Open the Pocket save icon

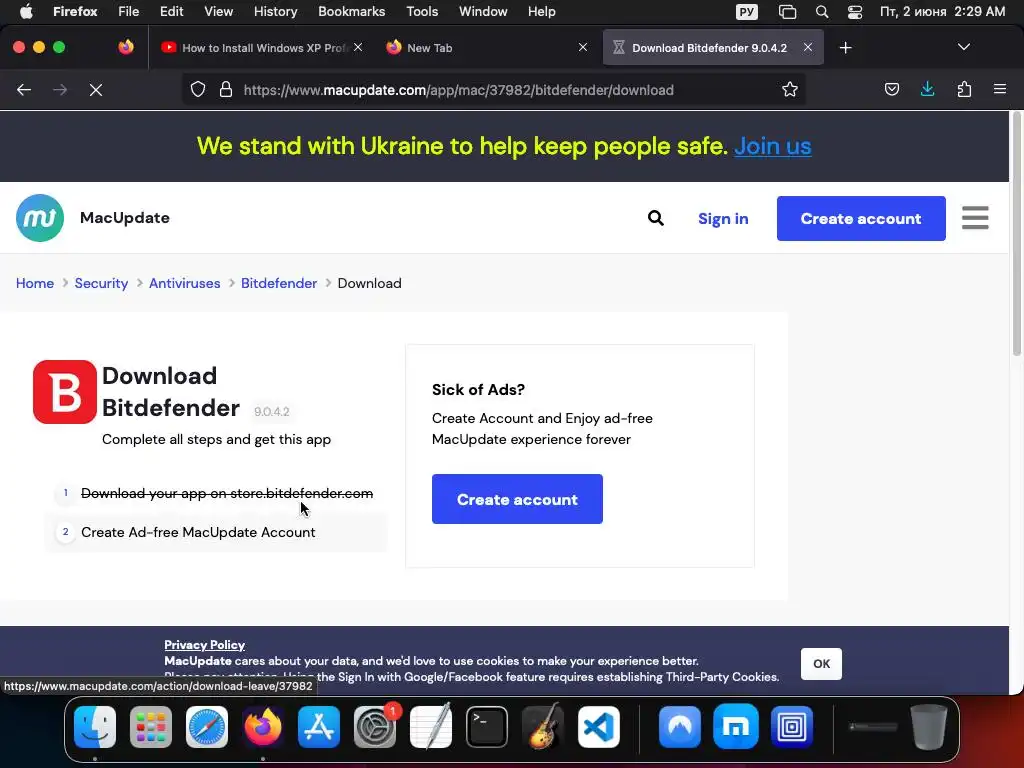[891, 89]
